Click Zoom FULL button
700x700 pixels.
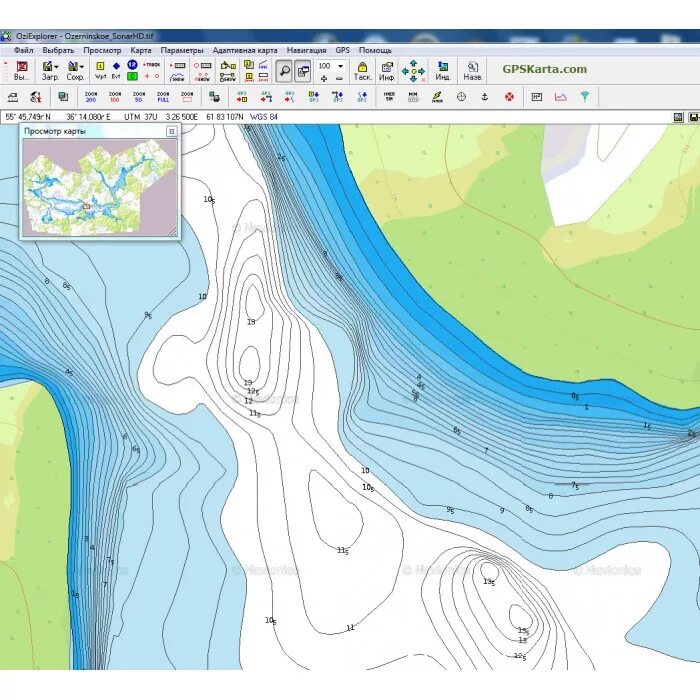163,97
